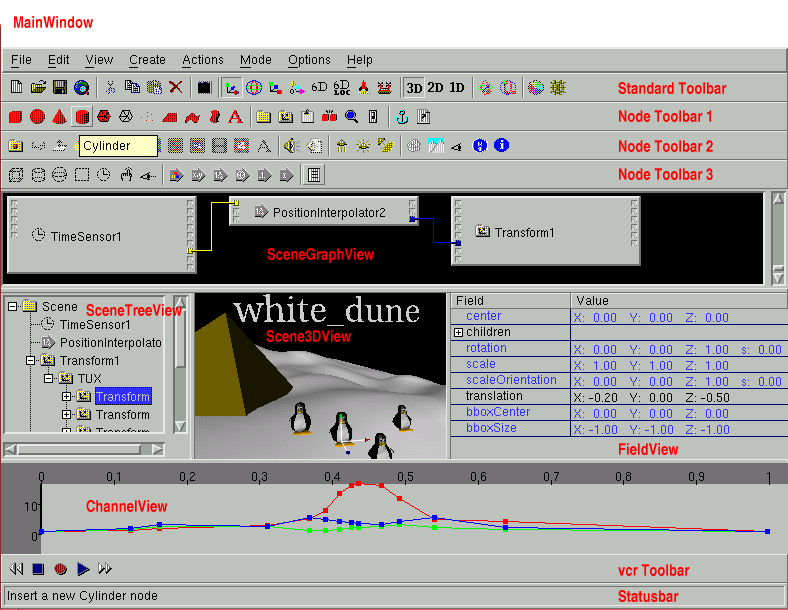Click the Play button in the vcr toolbar
788x610 pixels.
[x=83, y=569]
